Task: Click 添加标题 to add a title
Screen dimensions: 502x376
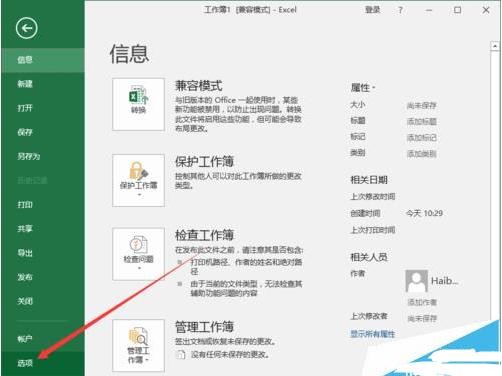Action: click(x=421, y=121)
